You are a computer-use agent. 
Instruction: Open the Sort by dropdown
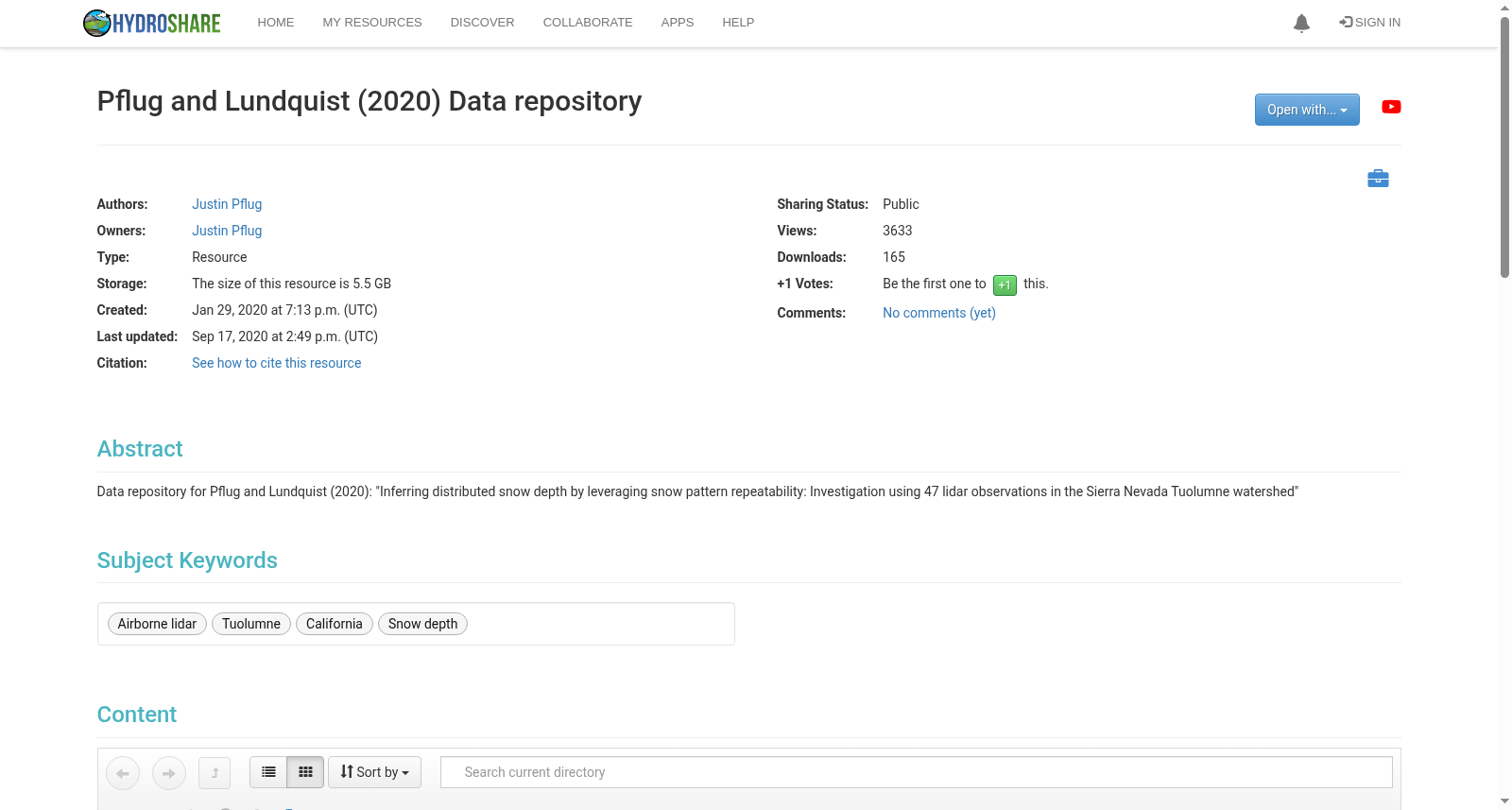pyautogui.click(x=374, y=772)
